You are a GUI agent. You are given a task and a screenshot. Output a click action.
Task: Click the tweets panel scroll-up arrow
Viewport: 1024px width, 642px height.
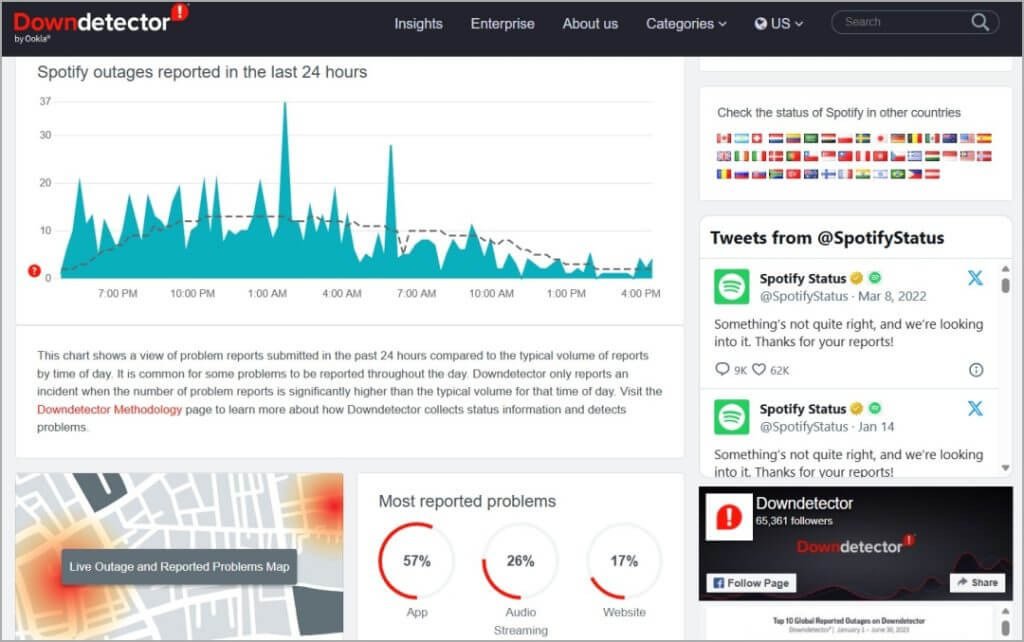pos(1005,268)
